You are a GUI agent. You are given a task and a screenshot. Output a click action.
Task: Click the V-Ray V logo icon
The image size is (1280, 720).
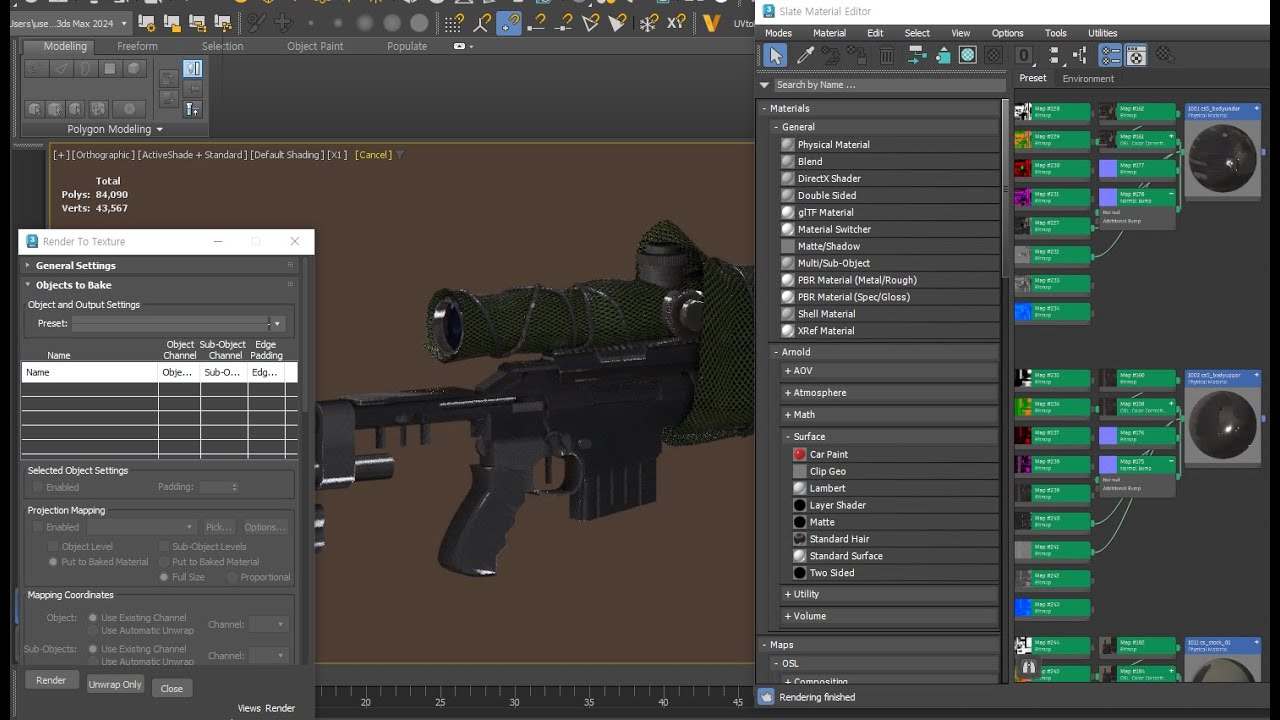713,22
